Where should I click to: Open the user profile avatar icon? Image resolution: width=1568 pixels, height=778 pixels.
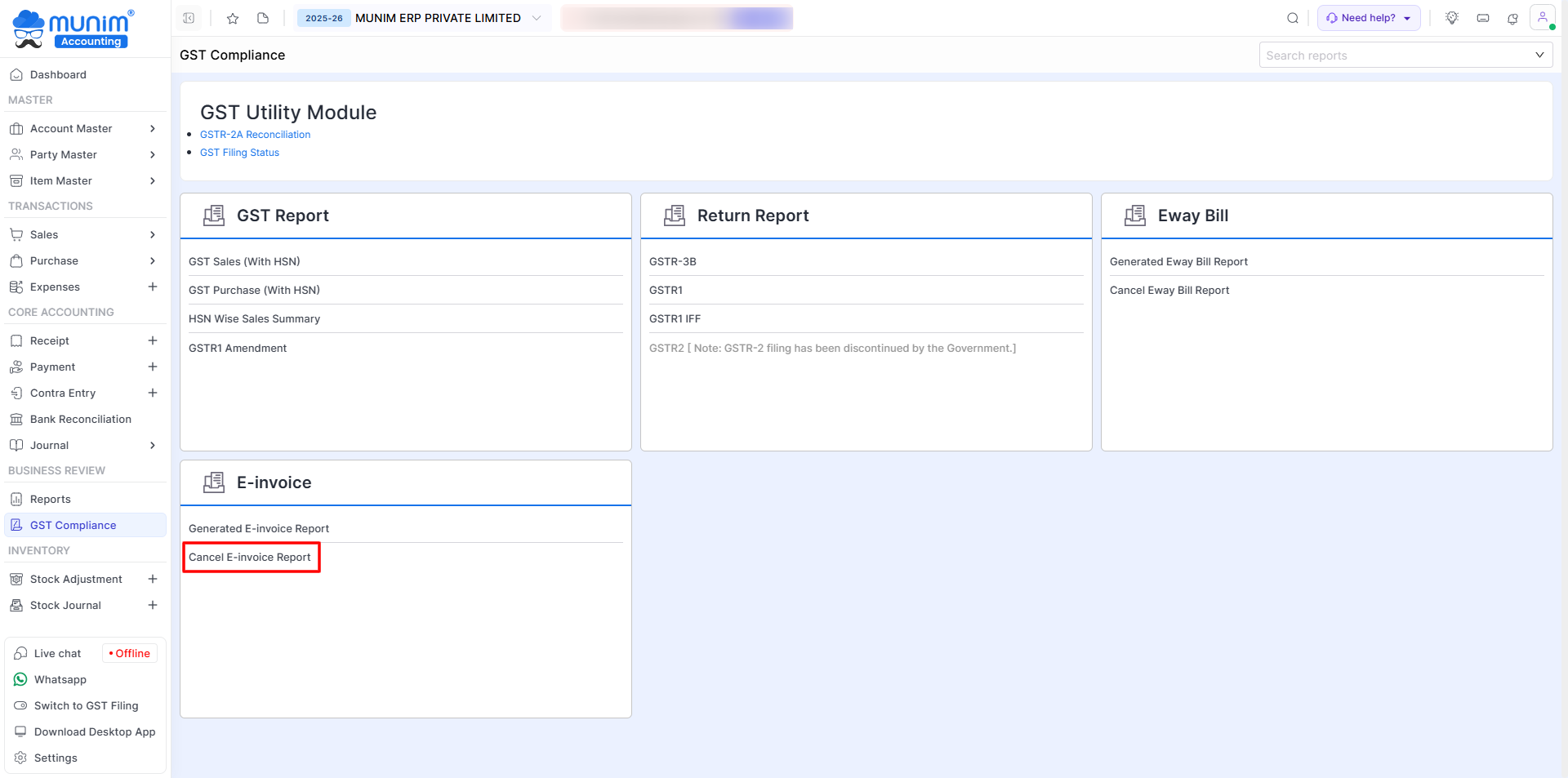pos(1542,18)
